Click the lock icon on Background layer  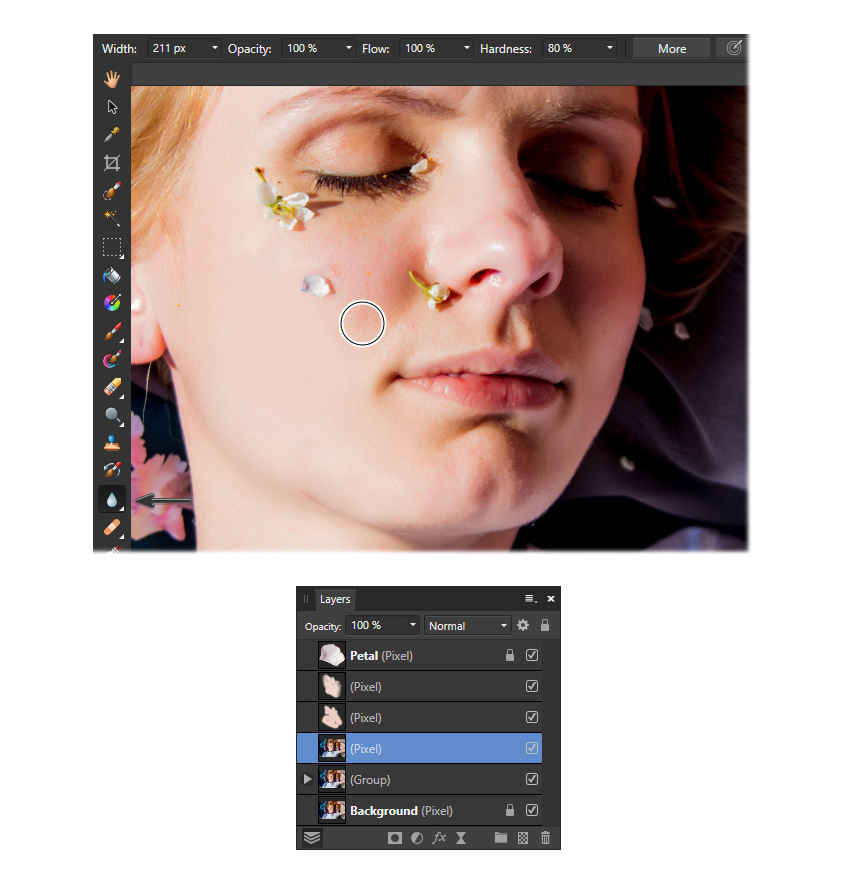(x=509, y=810)
